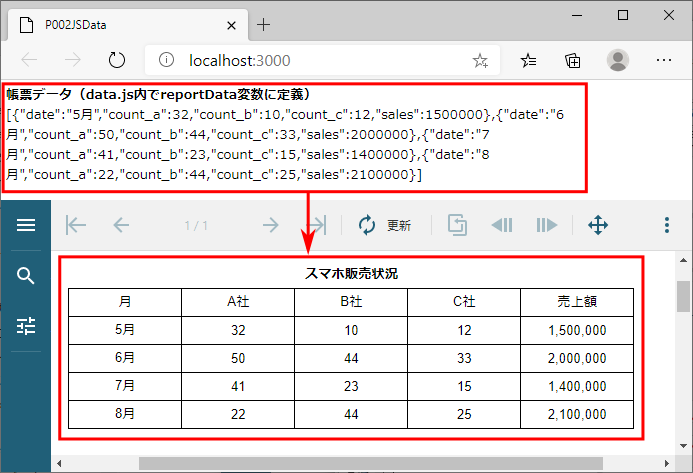Click the B社 column header
The width and height of the screenshot is (693, 473).
[351, 302]
